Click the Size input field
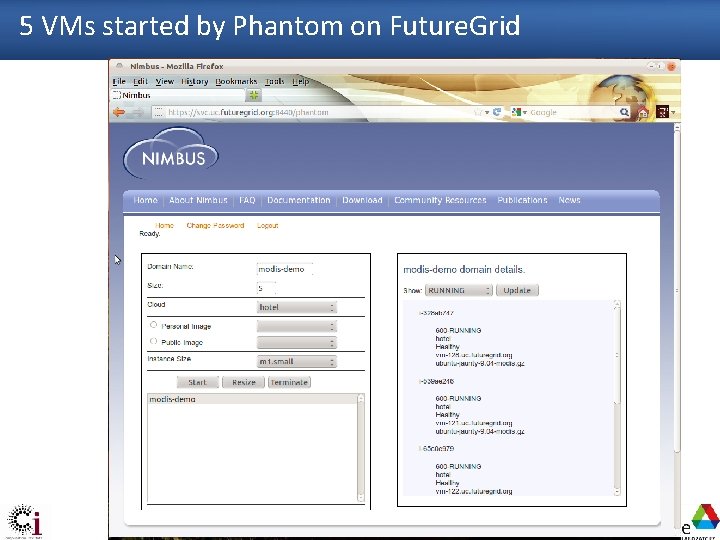This screenshot has height=540, width=720. click(x=266, y=288)
